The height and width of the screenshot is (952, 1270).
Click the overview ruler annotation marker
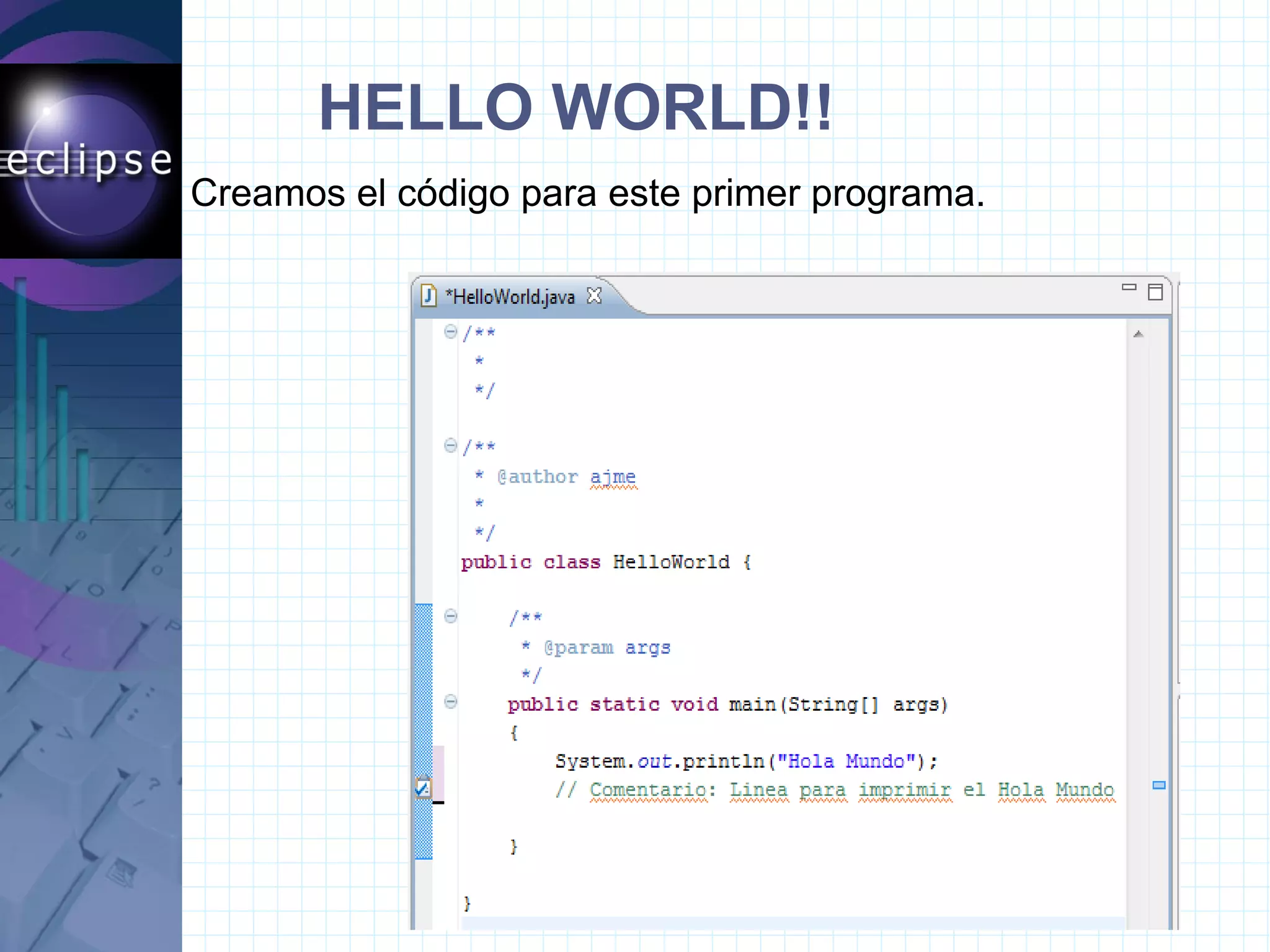[x=1159, y=785]
